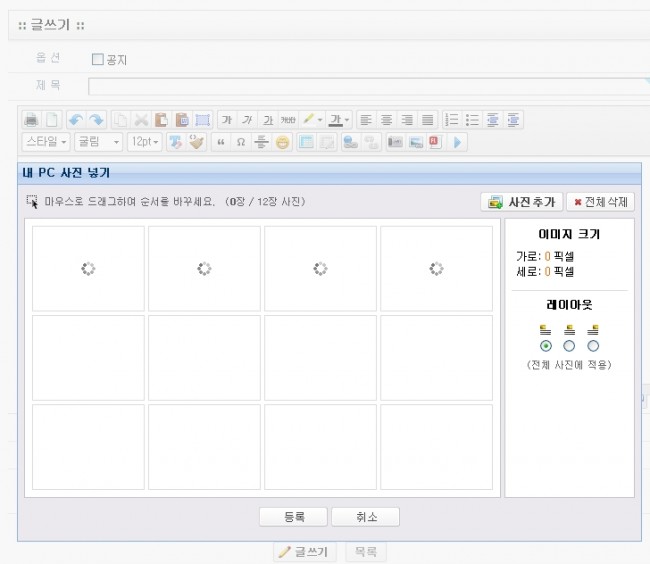Open the 굴림 font dropdown
This screenshot has height=564, width=650.
coord(99,142)
